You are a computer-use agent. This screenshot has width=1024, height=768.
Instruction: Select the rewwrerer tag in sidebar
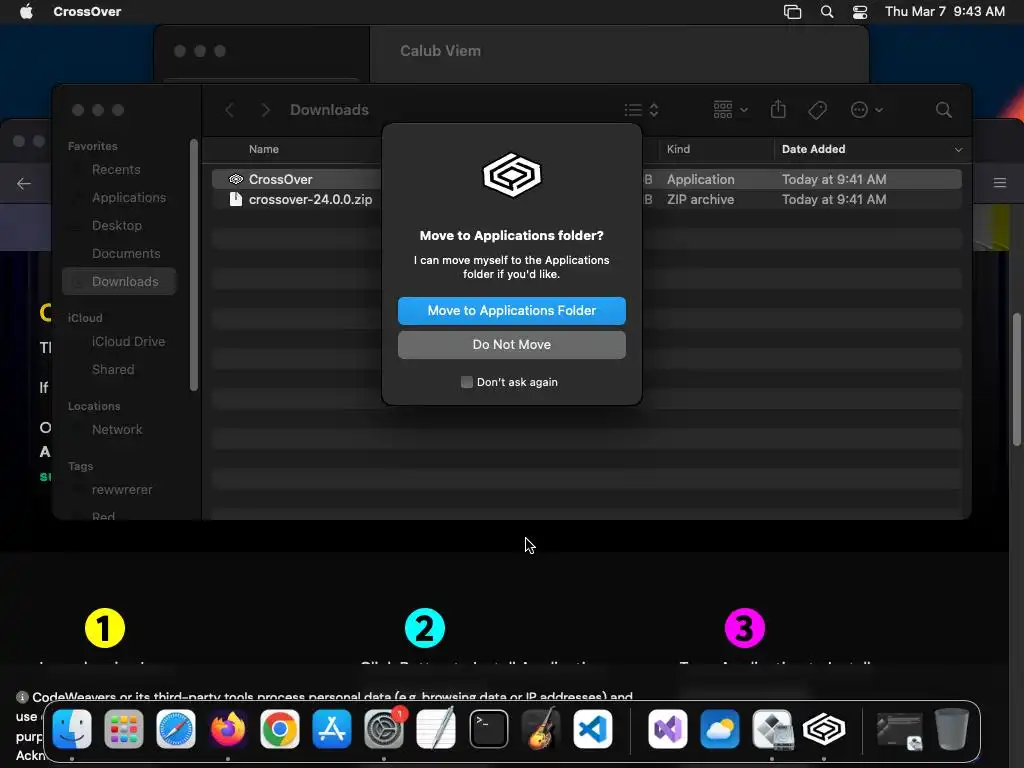click(122, 490)
